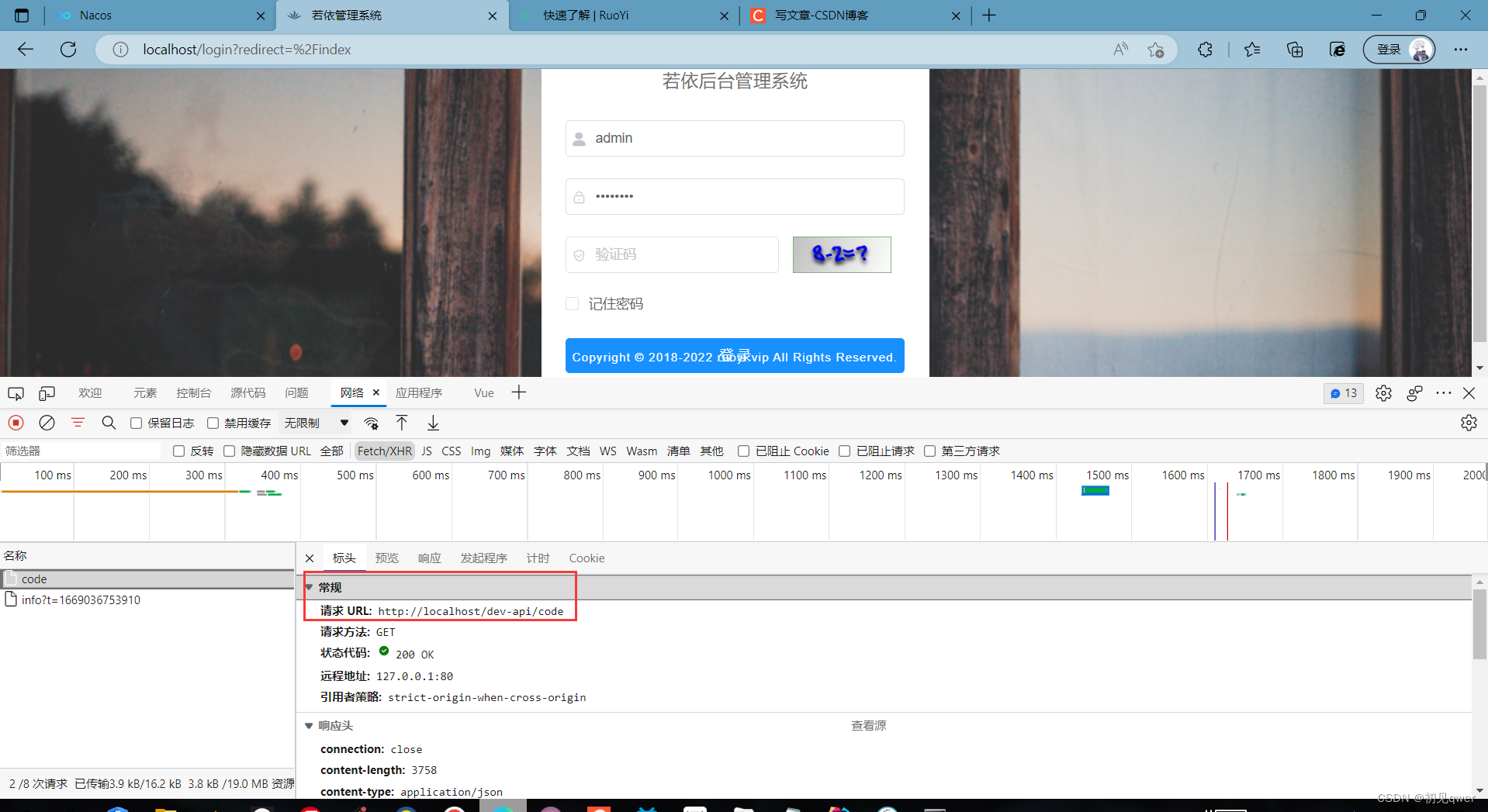Click the admin username field

(x=735, y=138)
